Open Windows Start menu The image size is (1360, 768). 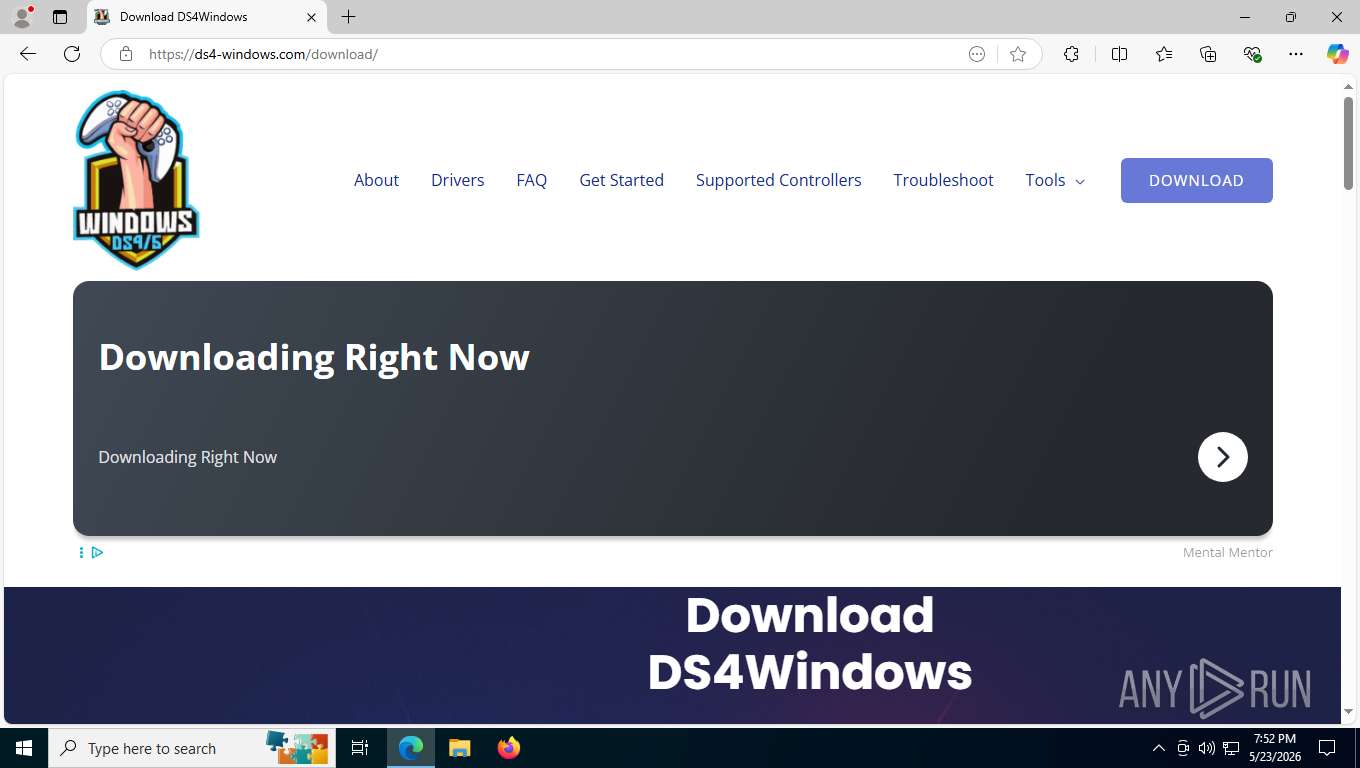[24, 748]
